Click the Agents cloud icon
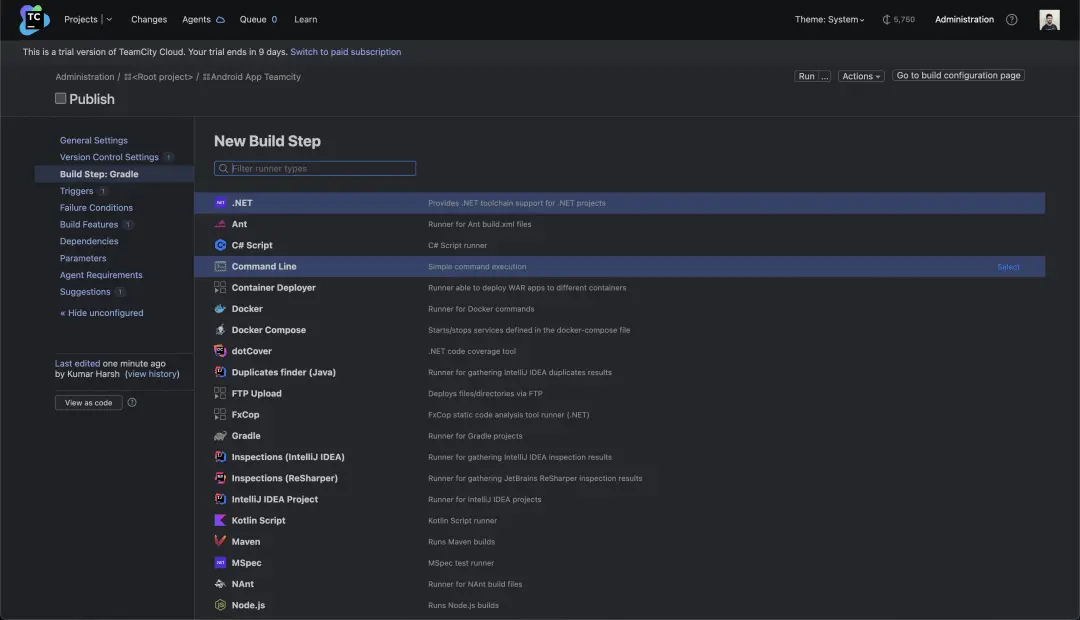 [220, 20]
